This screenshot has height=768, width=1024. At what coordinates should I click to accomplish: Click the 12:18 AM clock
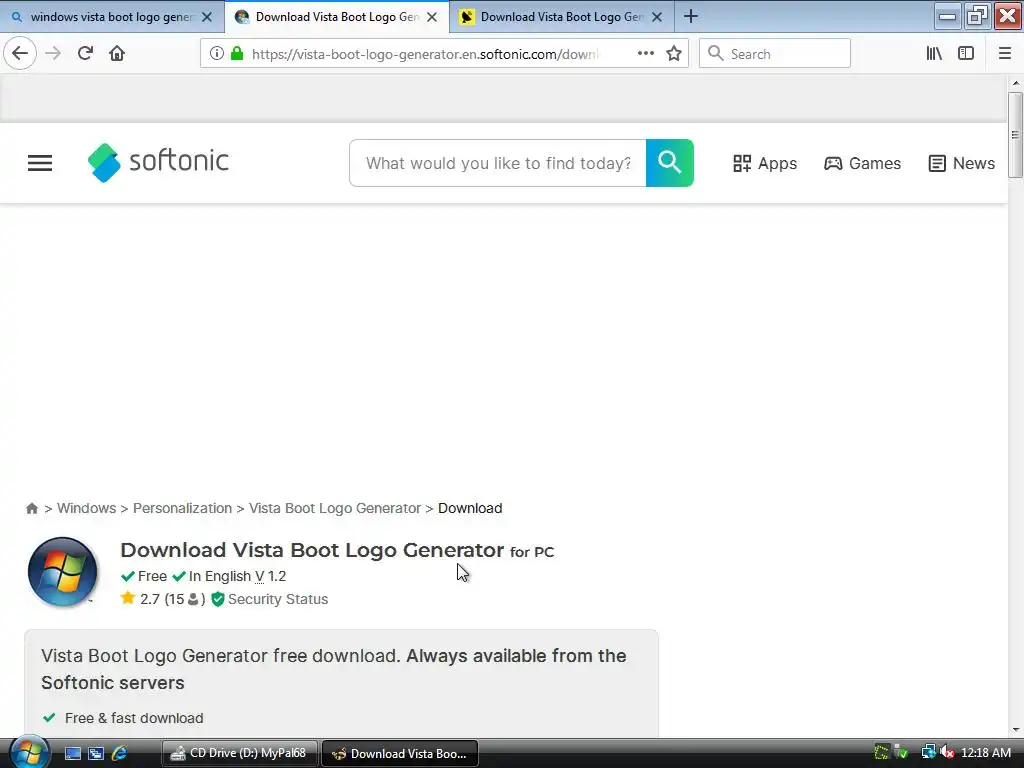coord(986,753)
